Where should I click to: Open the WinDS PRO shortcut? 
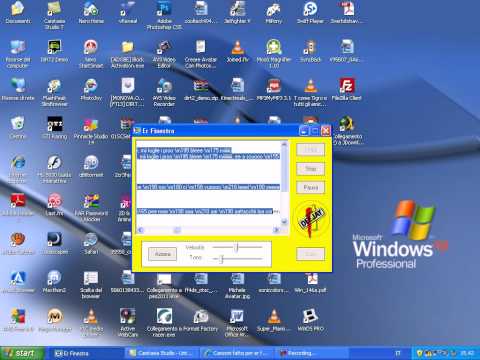[x=310, y=319]
